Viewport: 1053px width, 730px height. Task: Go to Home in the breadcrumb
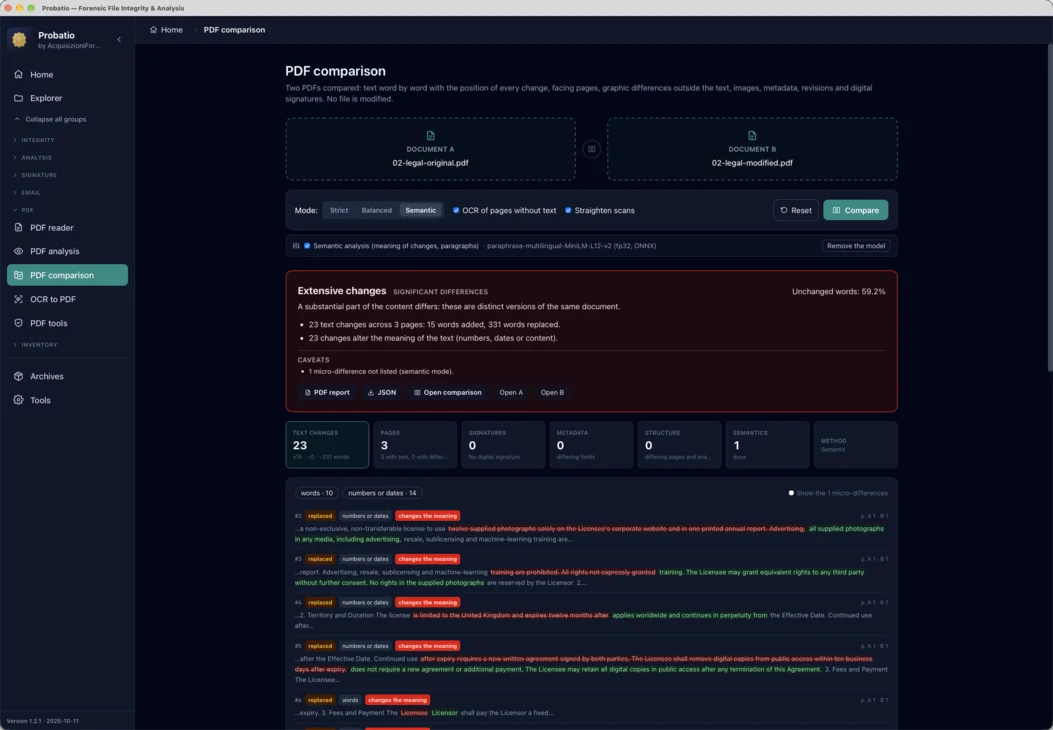pos(166,30)
